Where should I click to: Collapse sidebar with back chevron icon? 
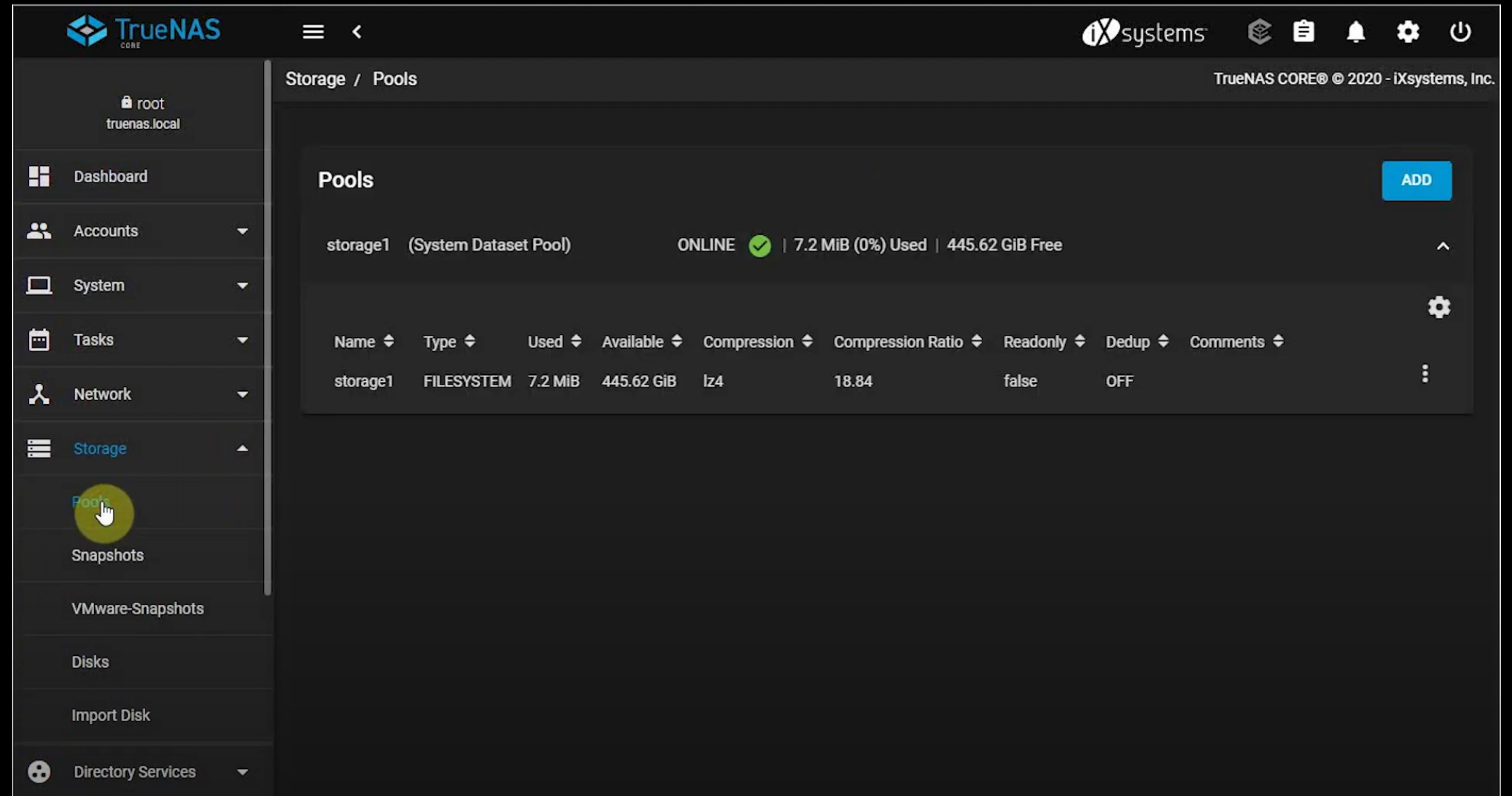pyautogui.click(x=357, y=32)
